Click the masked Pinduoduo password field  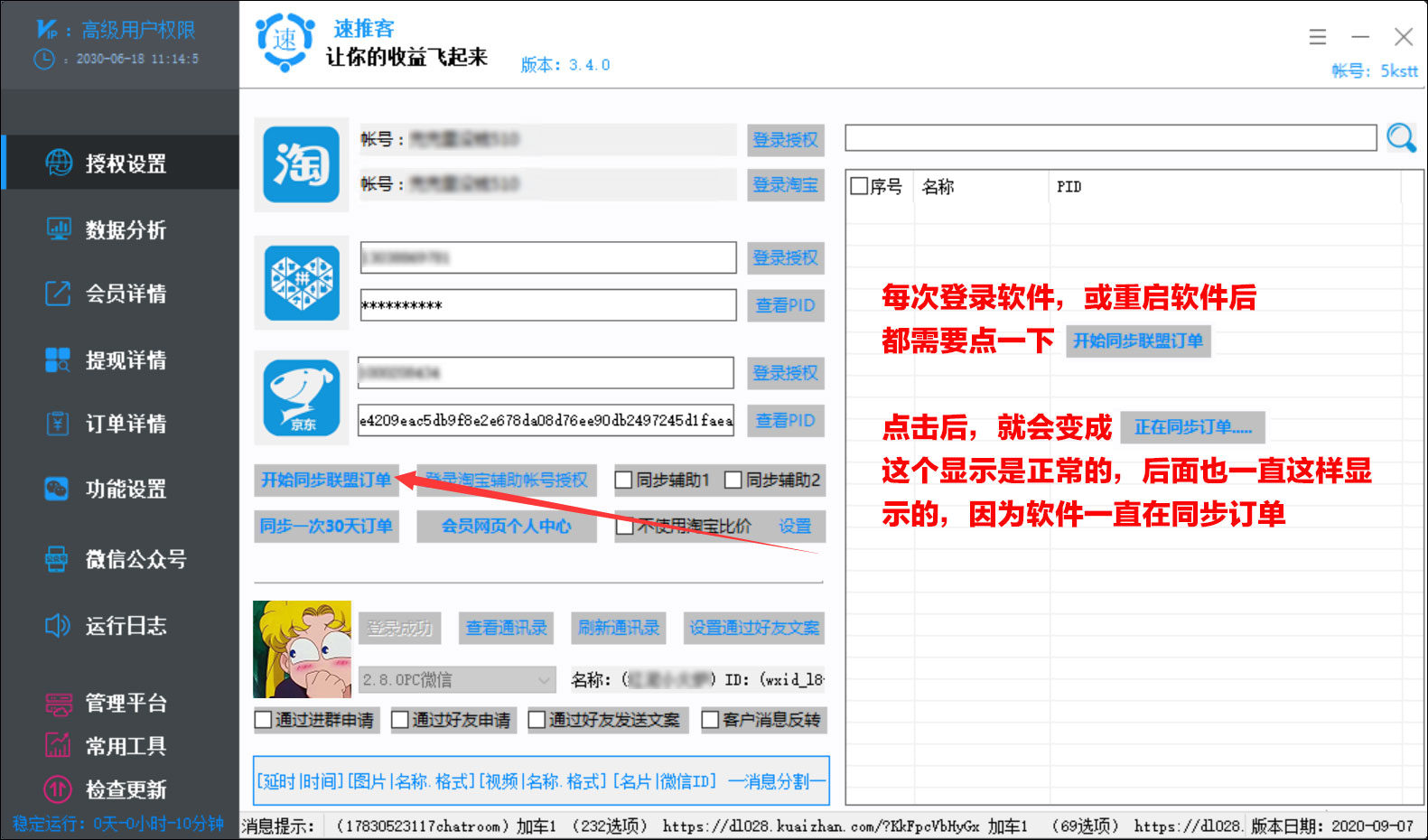tap(548, 304)
